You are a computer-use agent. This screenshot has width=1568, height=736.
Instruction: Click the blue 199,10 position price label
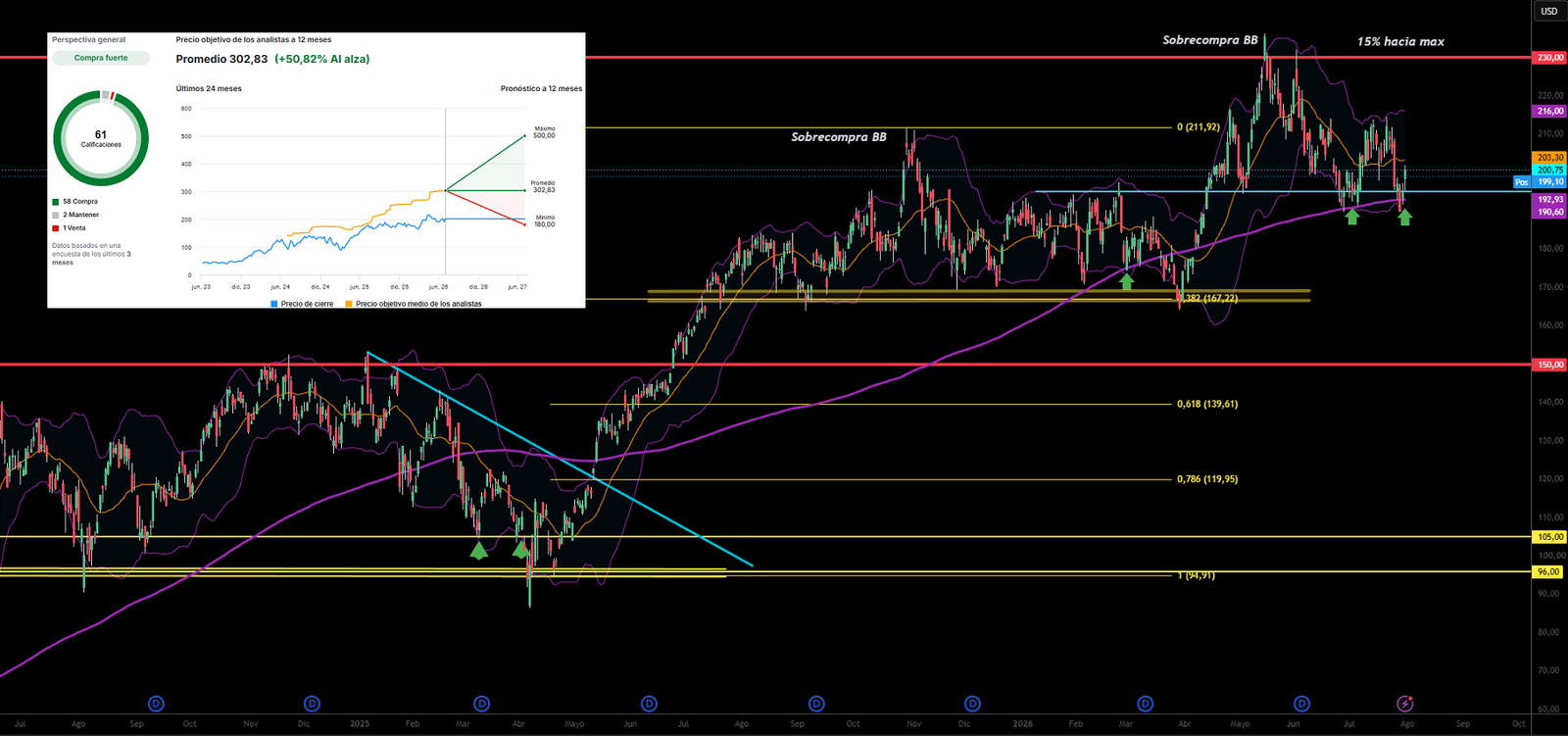click(1549, 182)
